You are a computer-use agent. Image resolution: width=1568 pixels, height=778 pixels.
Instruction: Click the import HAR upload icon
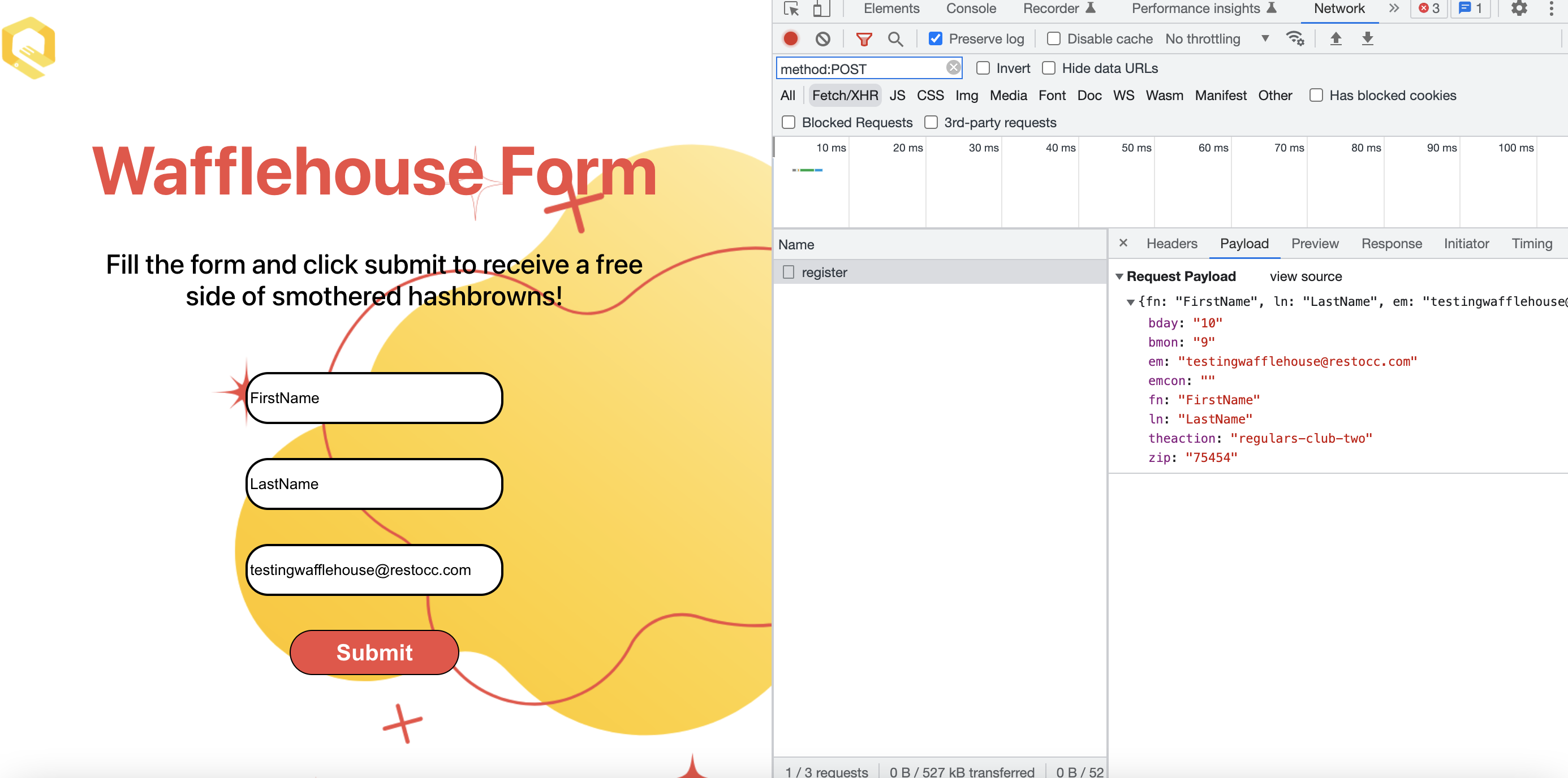(x=1336, y=39)
